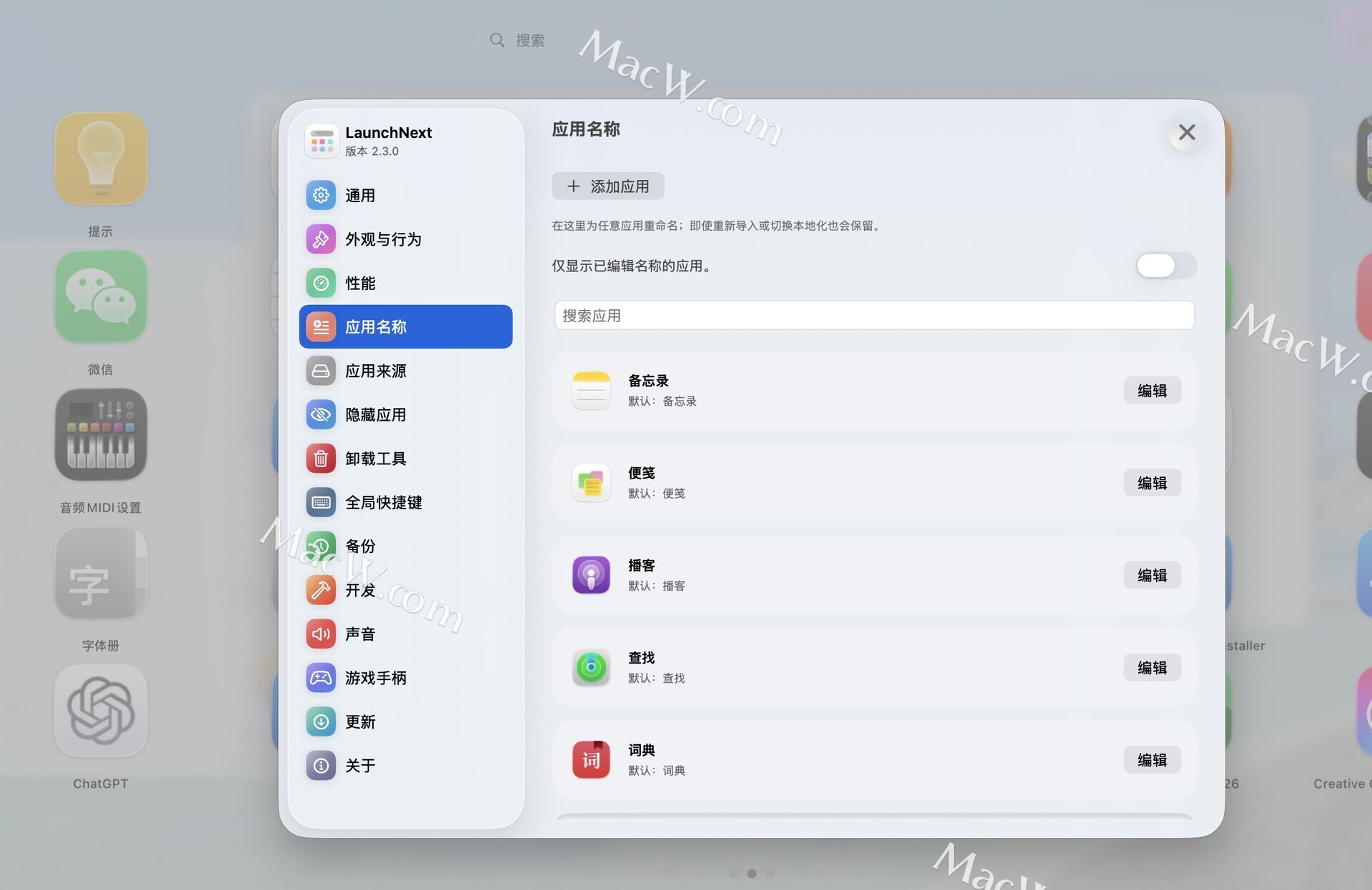
Task: Open the 声音 speaker icon
Action: [321, 634]
